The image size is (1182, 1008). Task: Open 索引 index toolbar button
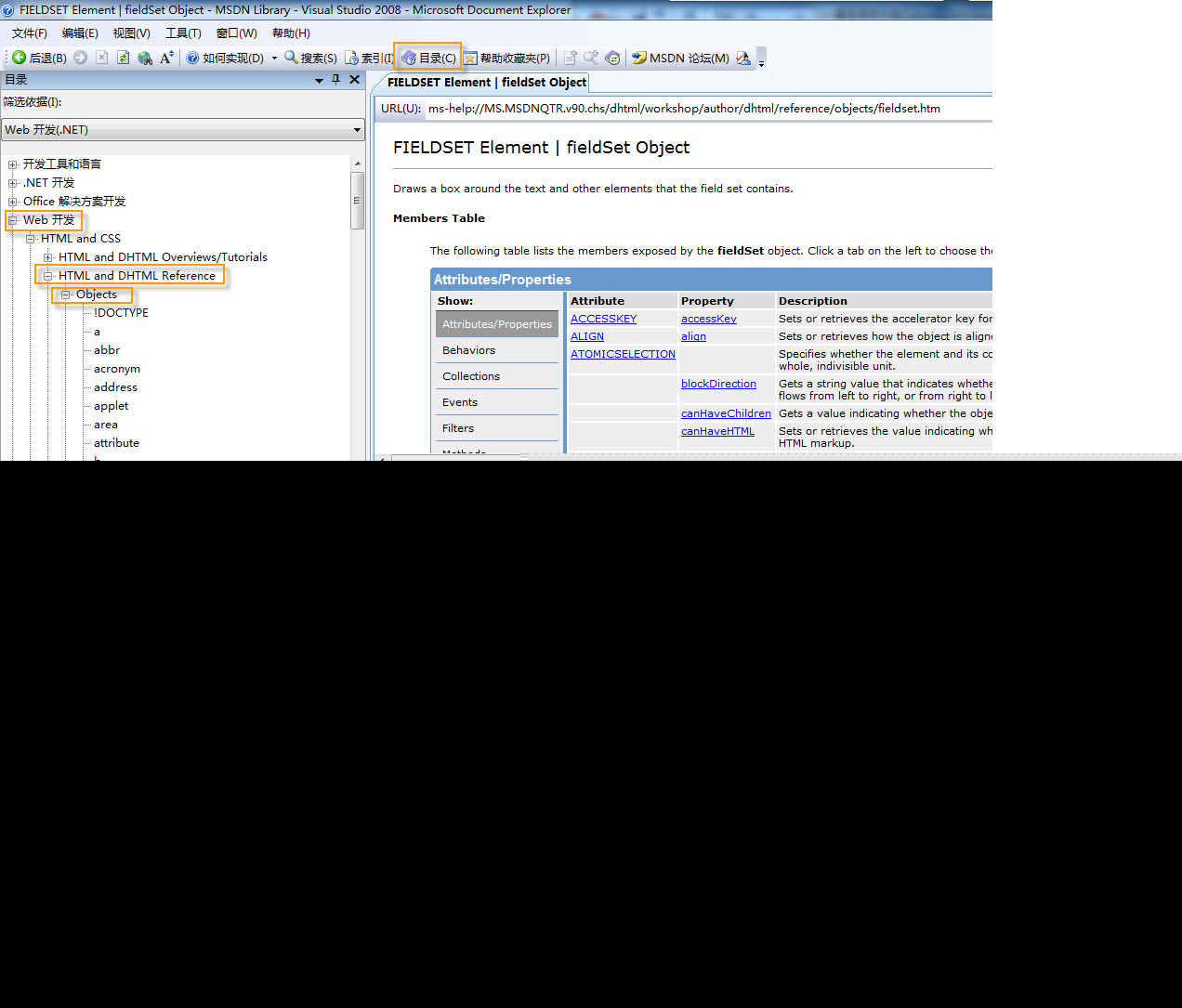[369, 58]
